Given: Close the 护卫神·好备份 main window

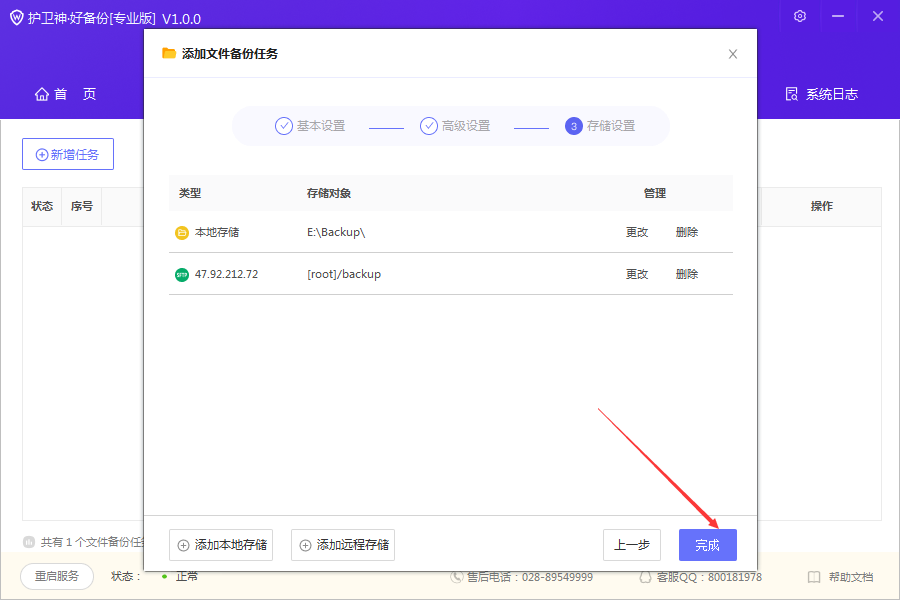Looking at the screenshot, I should 878,16.
